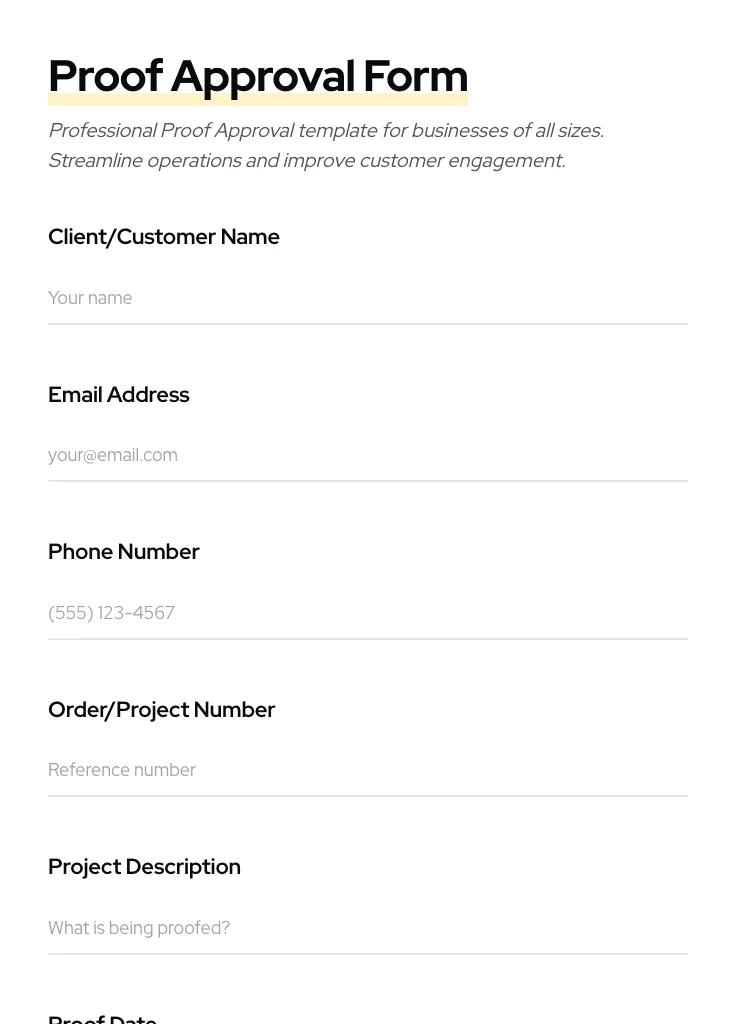The height and width of the screenshot is (1024, 736).
Task: Click the partially visible 'Proof Date' label
Action: click(103, 1018)
